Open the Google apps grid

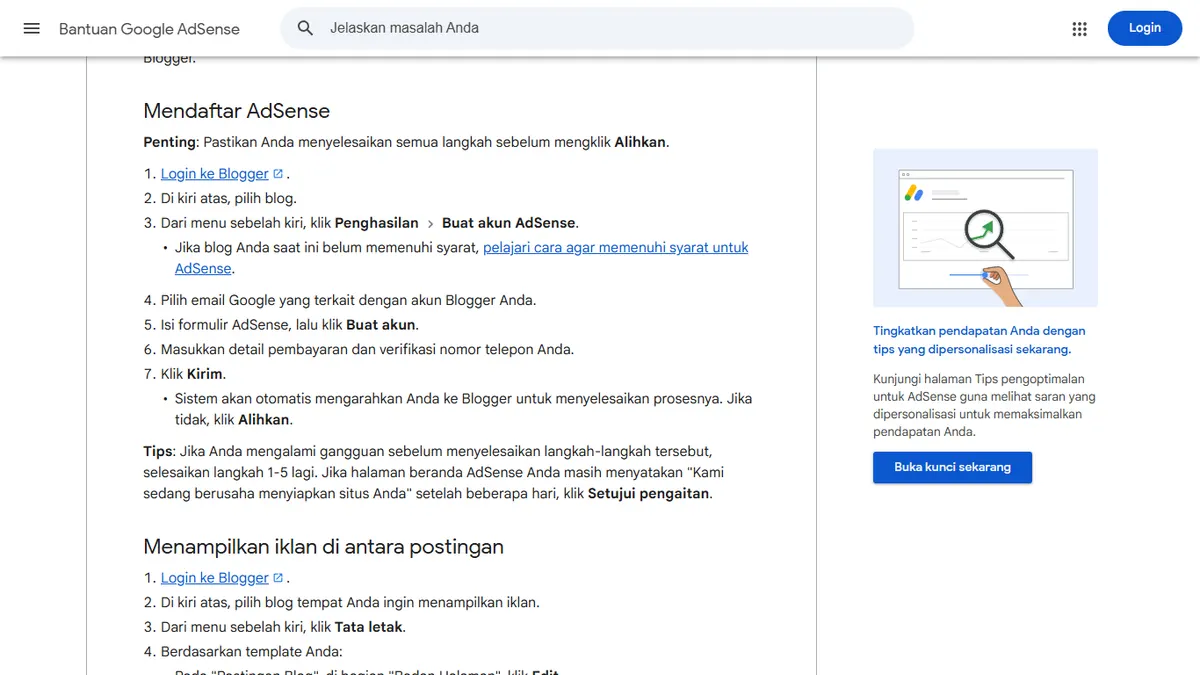point(1079,28)
